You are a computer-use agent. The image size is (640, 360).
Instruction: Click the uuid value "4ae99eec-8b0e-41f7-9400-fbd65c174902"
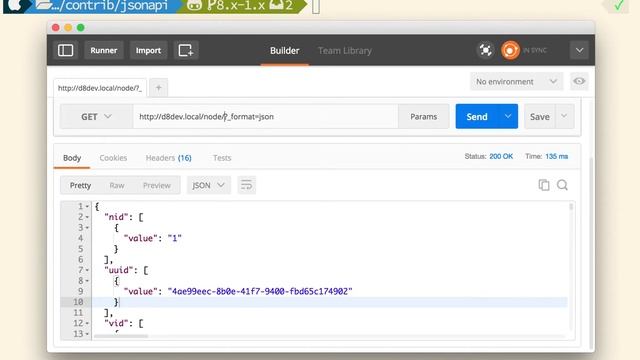[x=260, y=291]
